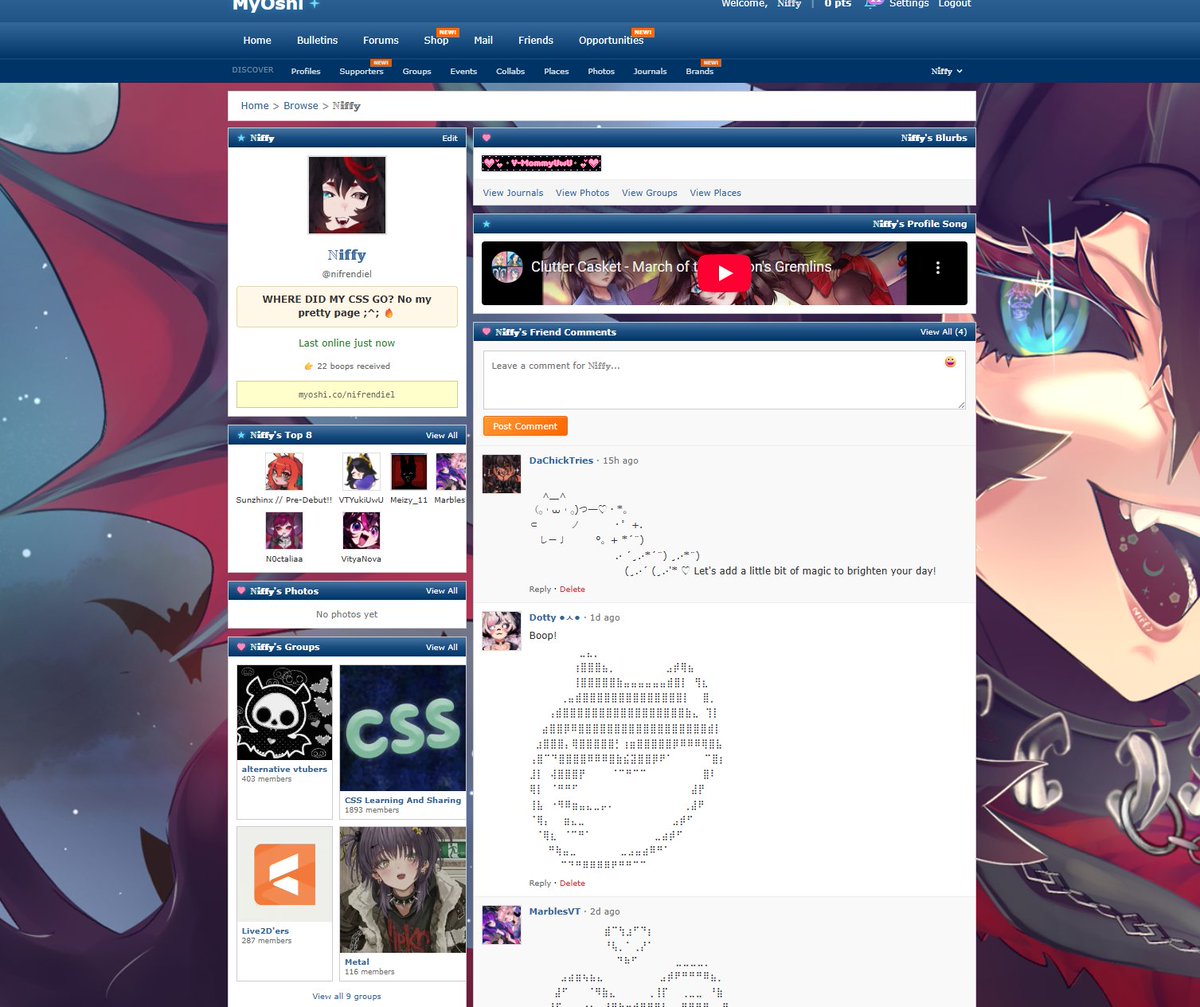Click View Photos link
The width and height of the screenshot is (1200, 1007).
(x=582, y=193)
